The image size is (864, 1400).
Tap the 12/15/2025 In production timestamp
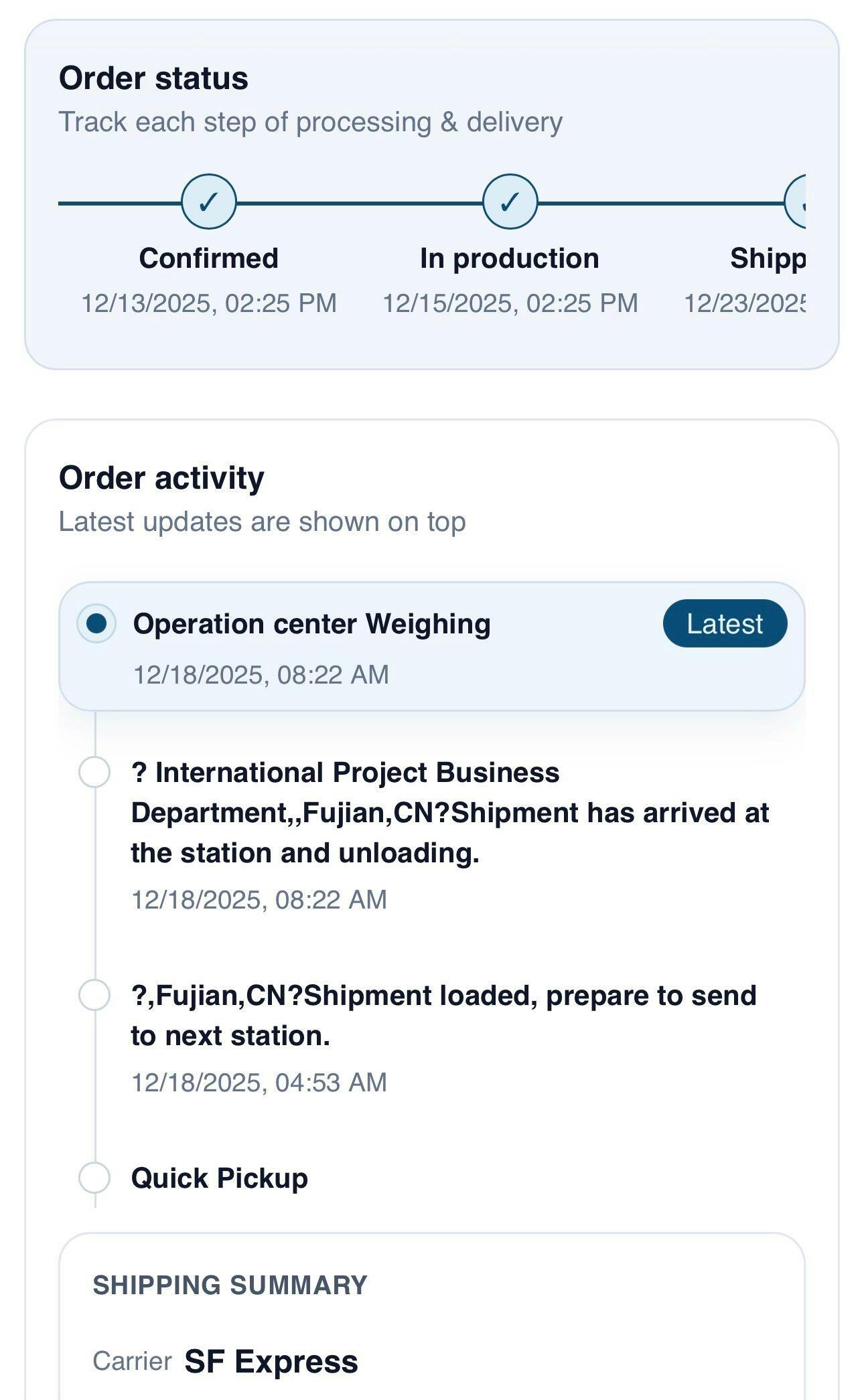510,303
